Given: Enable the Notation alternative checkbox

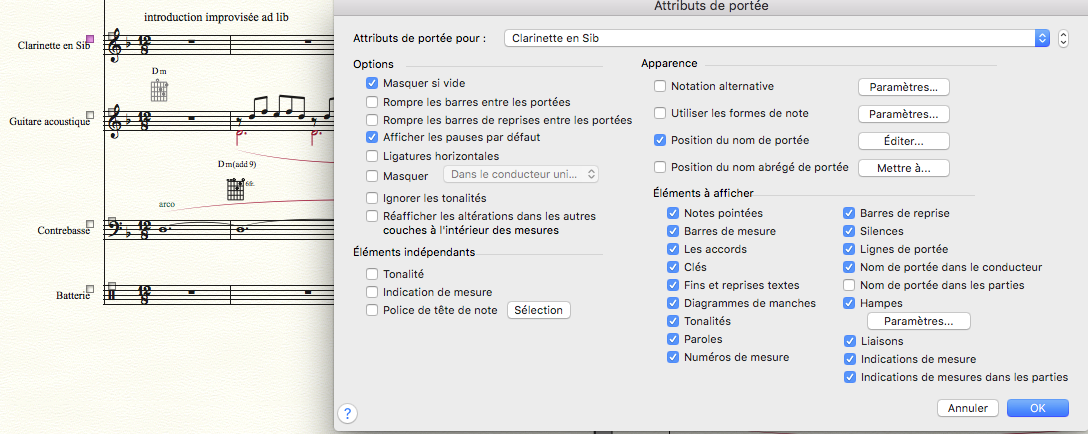Looking at the screenshot, I should coord(660,86).
